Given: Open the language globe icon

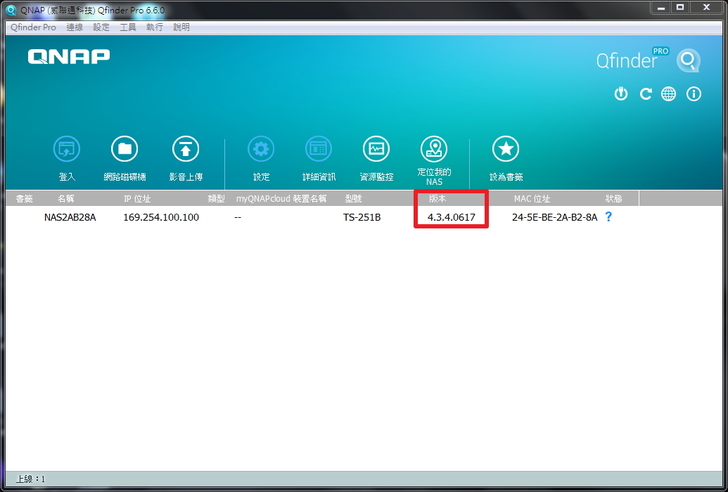Looking at the screenshot, I should click(668, 94).
